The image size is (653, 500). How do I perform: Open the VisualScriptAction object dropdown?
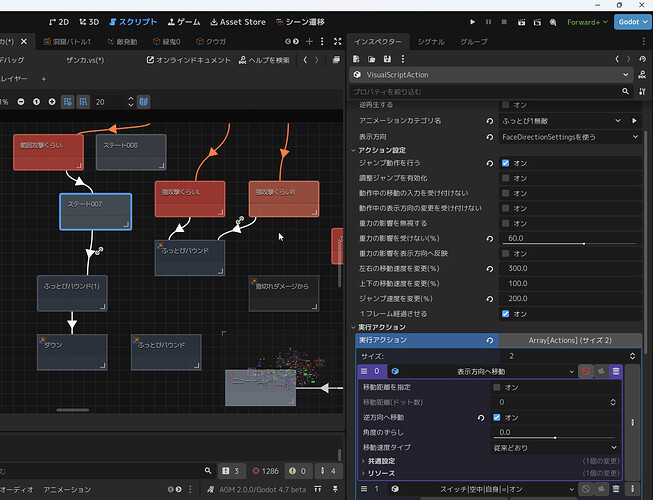(x=491, y=75)
